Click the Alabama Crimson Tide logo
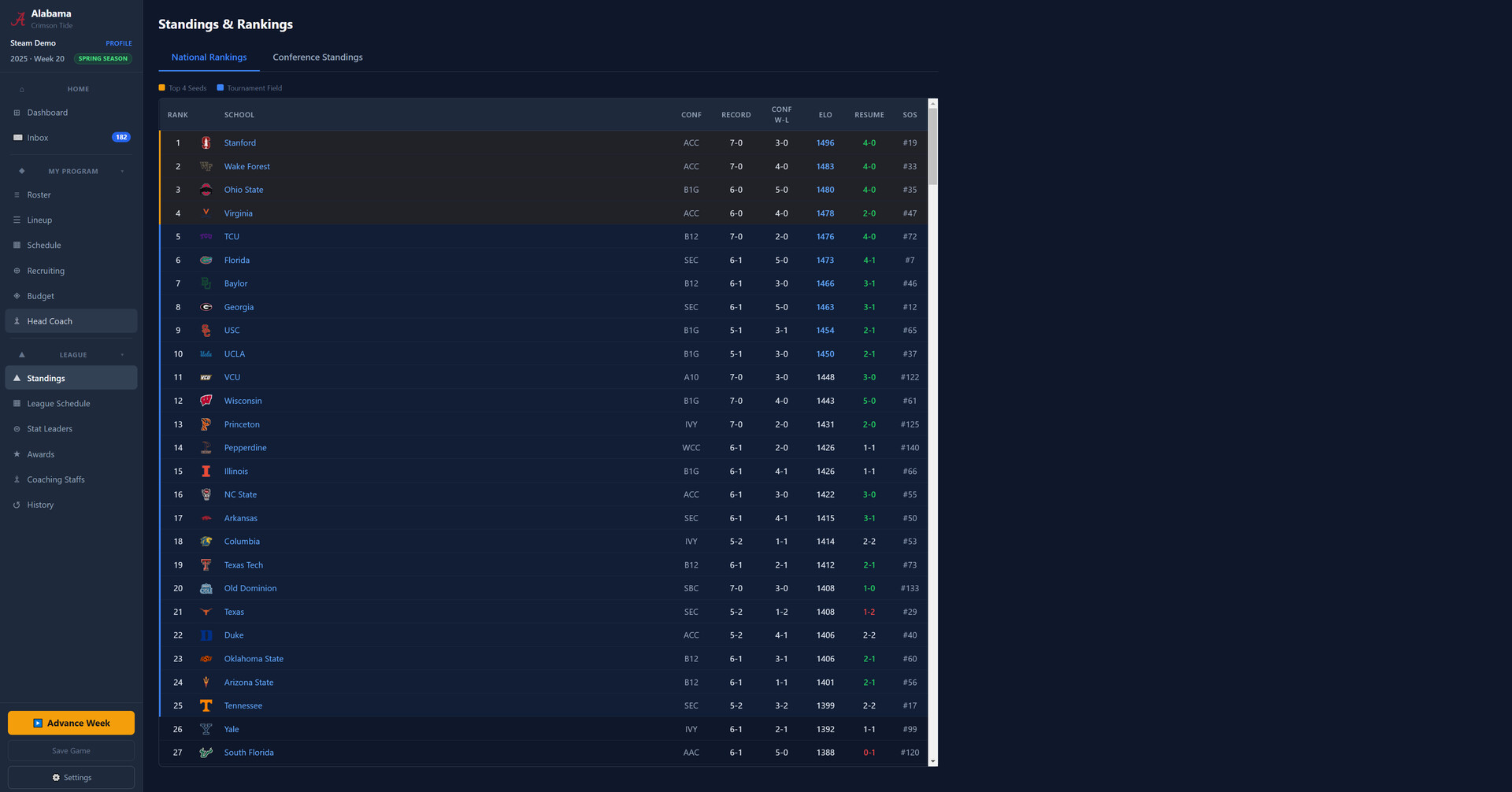Viewport: 1512px width, 792px height. 18,19
